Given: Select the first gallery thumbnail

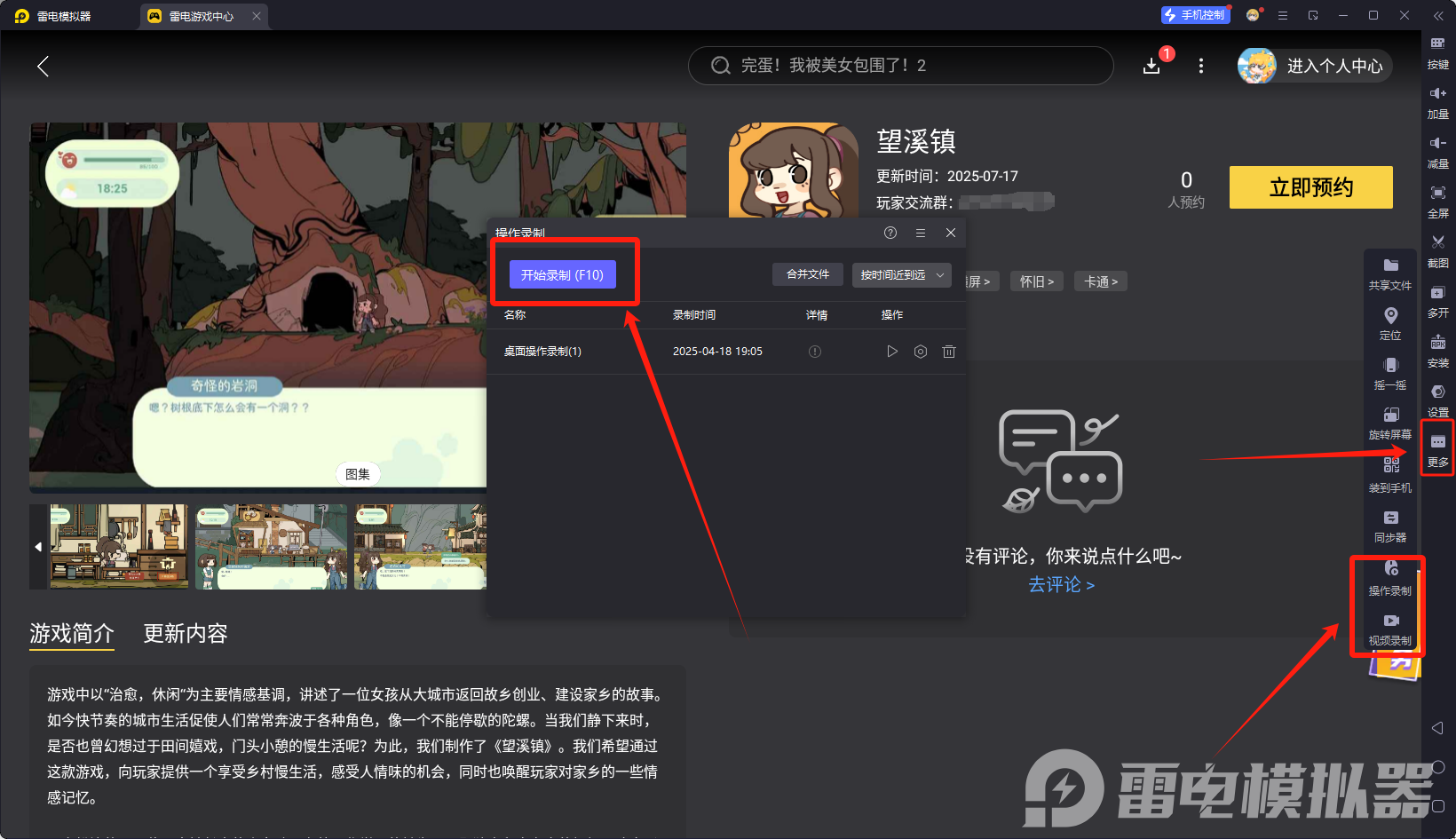Looking at the screenshot, I should click(x=119, y=547).
